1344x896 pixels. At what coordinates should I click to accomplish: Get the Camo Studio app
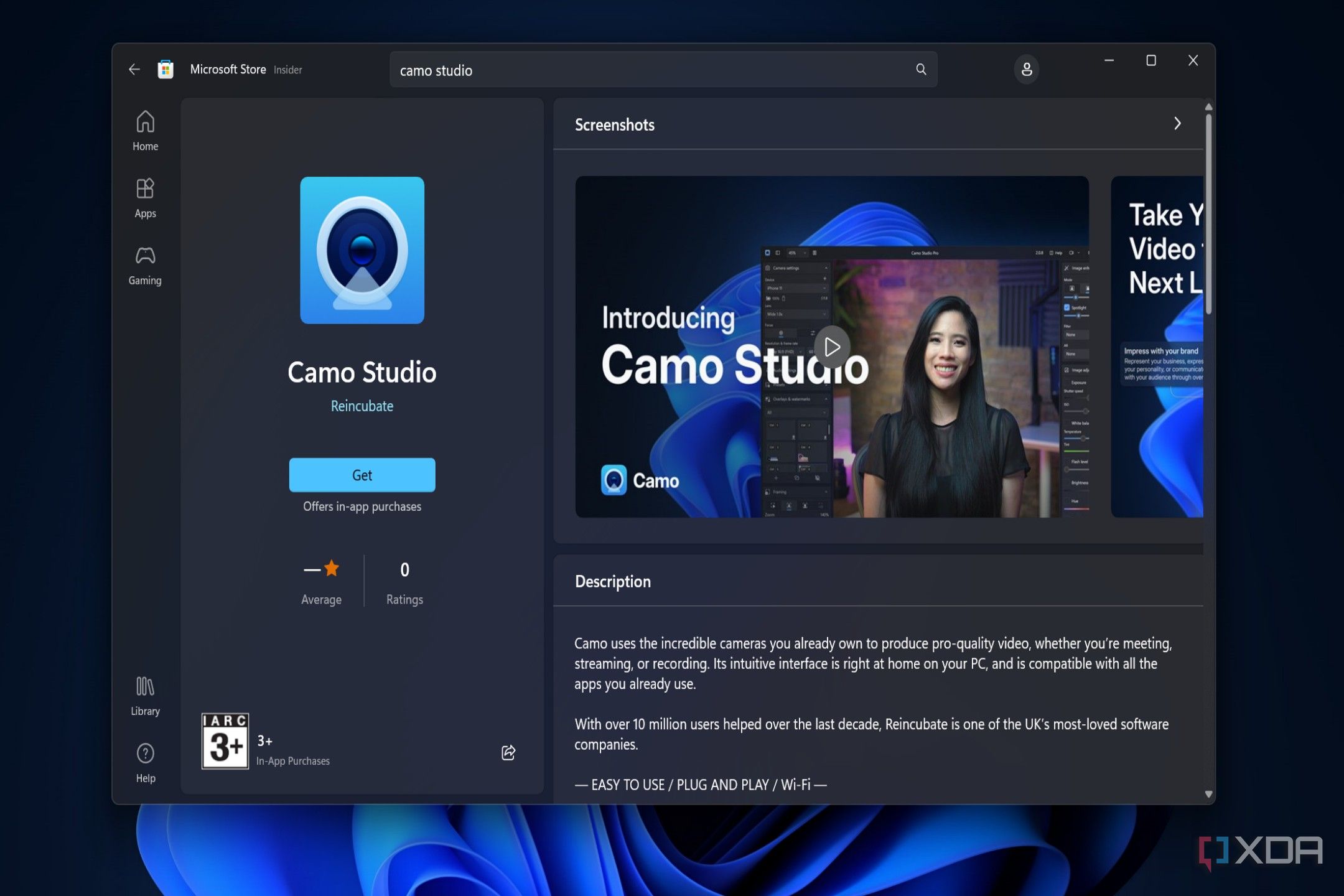[x=362, y=475]
